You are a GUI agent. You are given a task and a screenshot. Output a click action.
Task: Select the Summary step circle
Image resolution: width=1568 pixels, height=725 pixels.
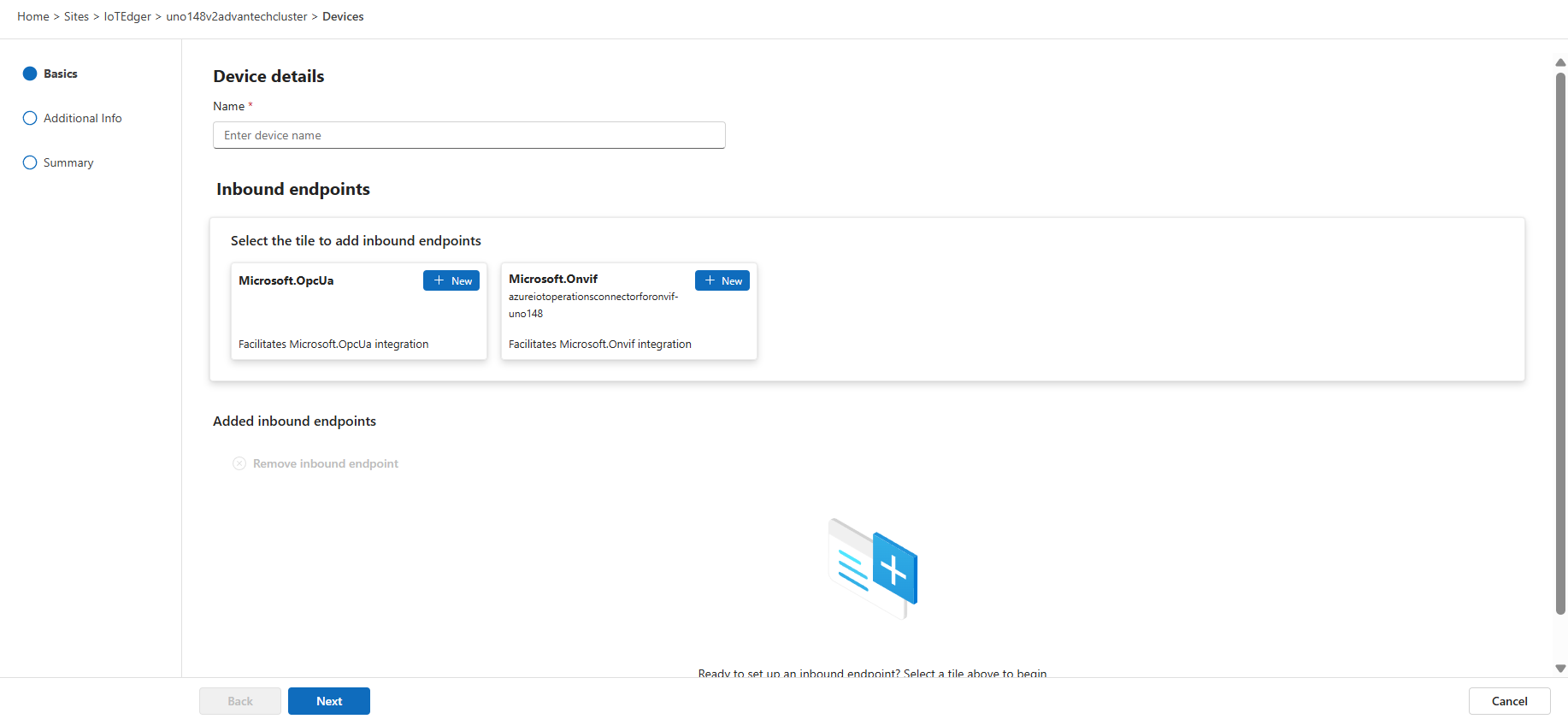pos(30,162)
